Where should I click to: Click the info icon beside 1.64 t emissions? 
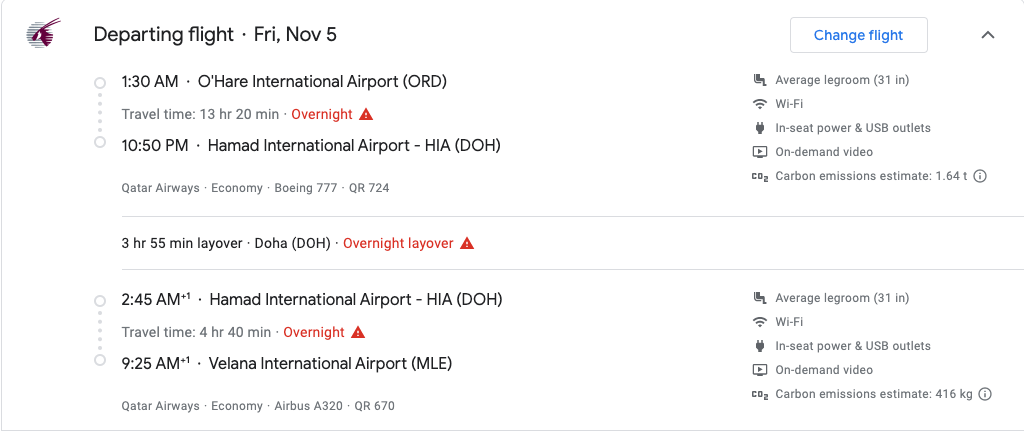[x=980, y=176]
